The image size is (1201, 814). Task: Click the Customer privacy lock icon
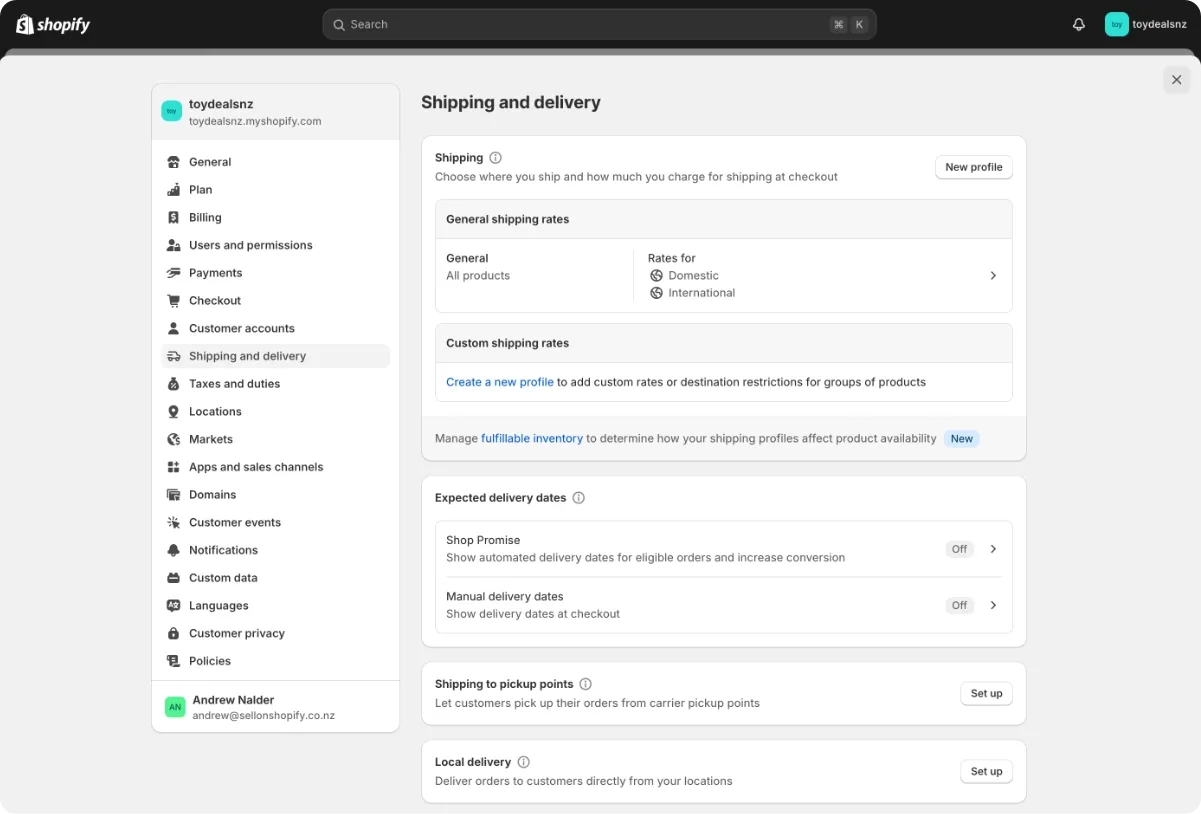point(173,634)
